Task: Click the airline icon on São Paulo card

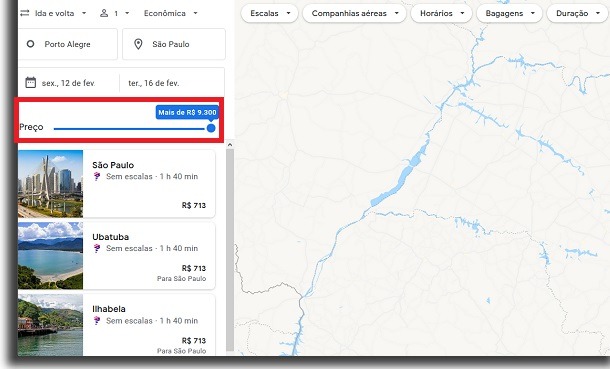Action: point(97,177)
